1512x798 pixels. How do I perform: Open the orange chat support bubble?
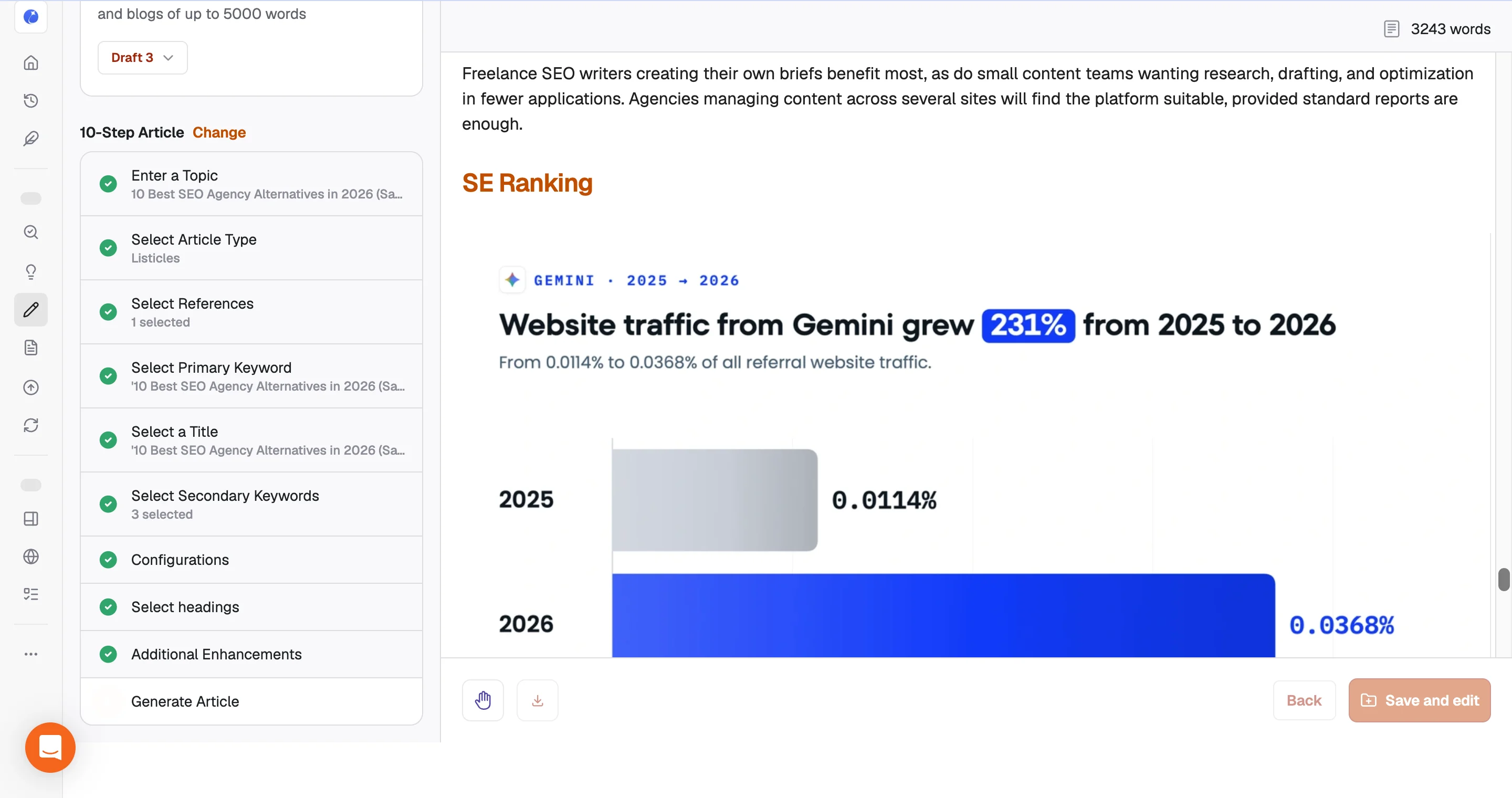50,747
